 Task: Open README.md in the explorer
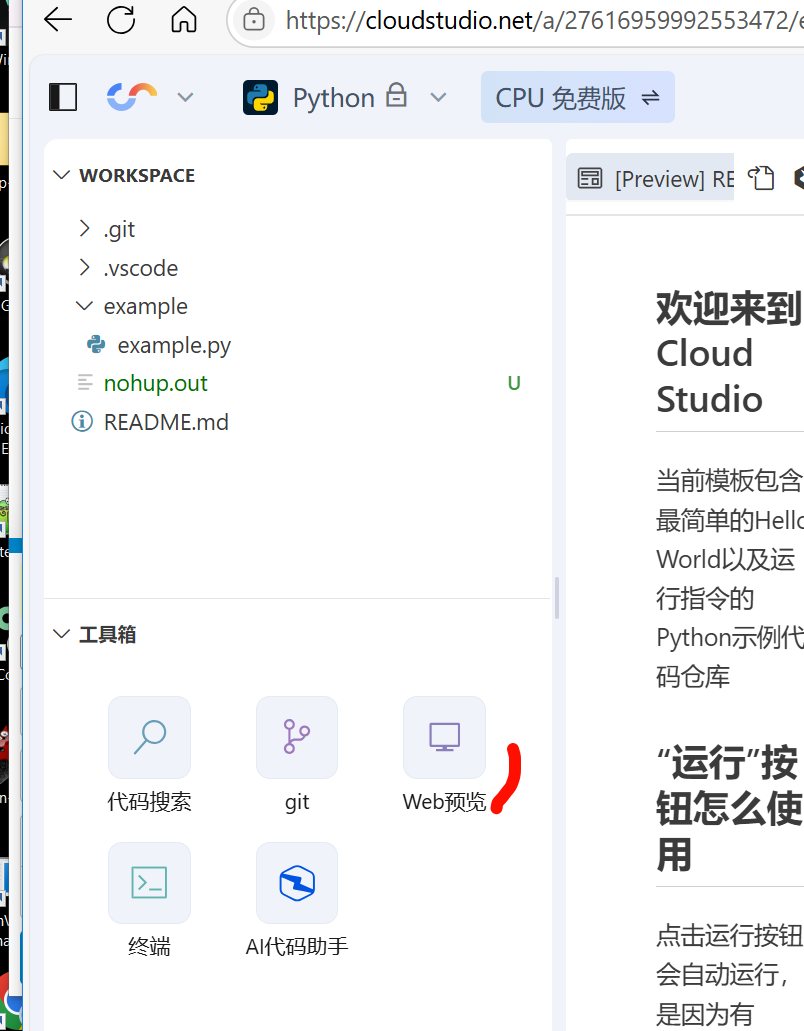[x=166, y=422]
